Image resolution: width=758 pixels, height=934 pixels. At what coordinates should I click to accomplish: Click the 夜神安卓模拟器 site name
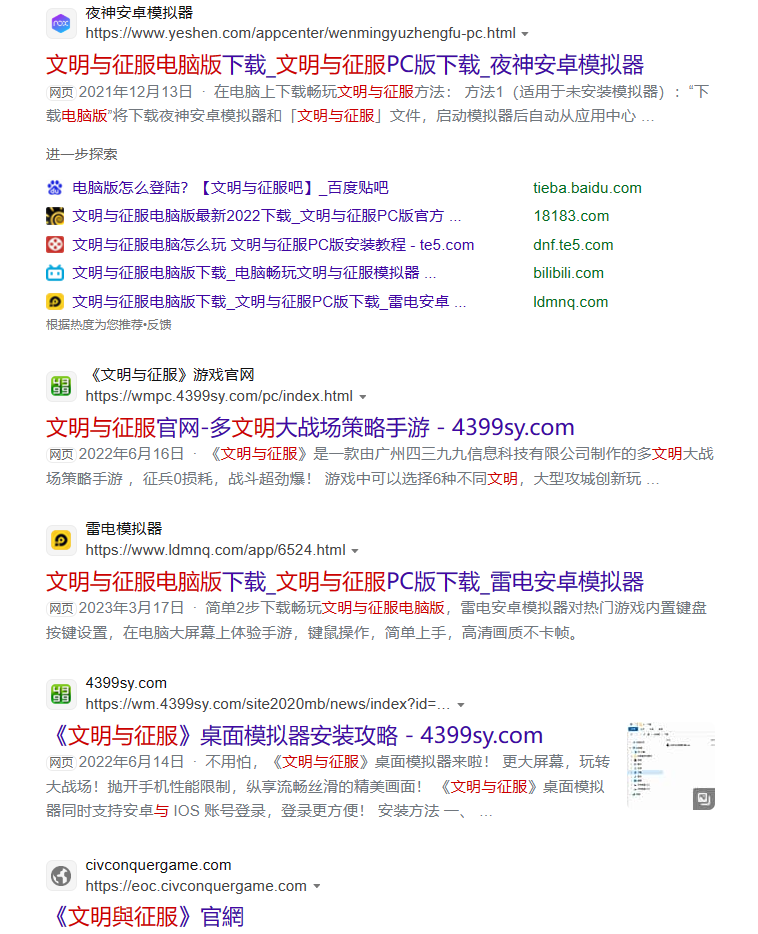click(x=139, y=13)
